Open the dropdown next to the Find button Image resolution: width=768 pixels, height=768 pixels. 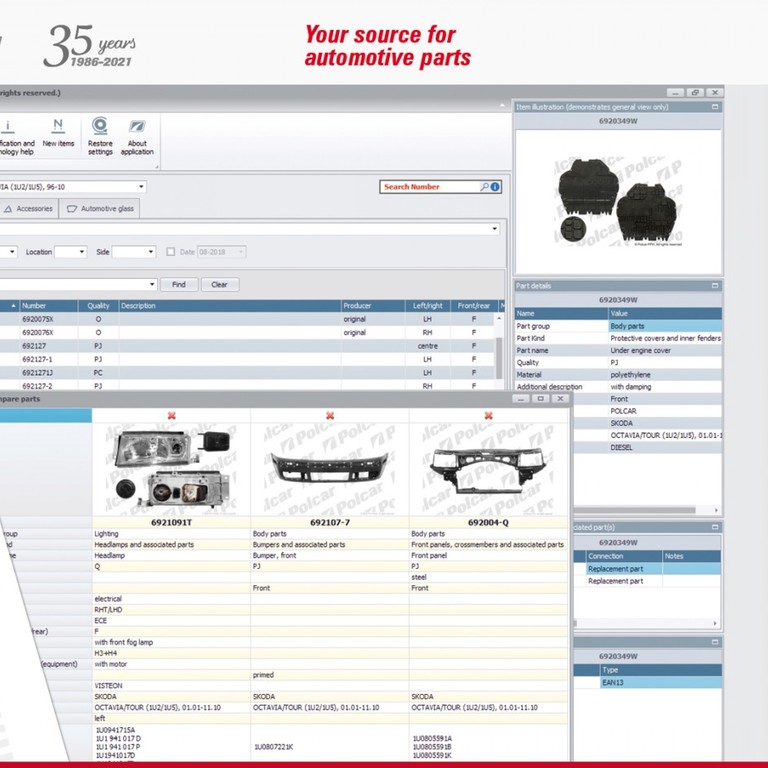click(152, 284)
